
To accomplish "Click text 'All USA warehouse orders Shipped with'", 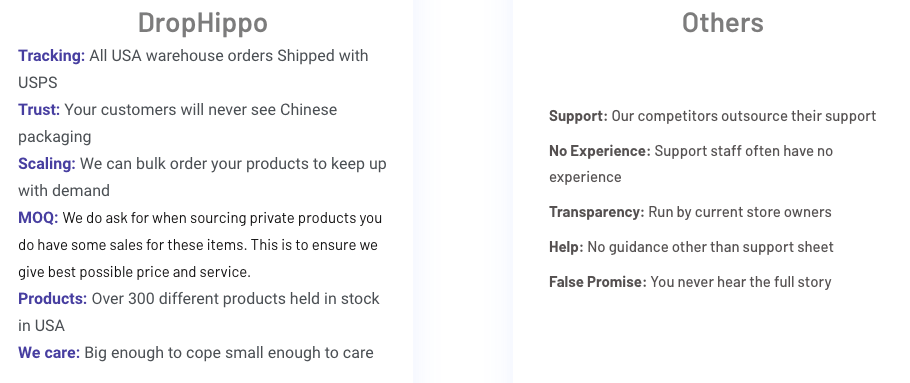I will 229,56.
